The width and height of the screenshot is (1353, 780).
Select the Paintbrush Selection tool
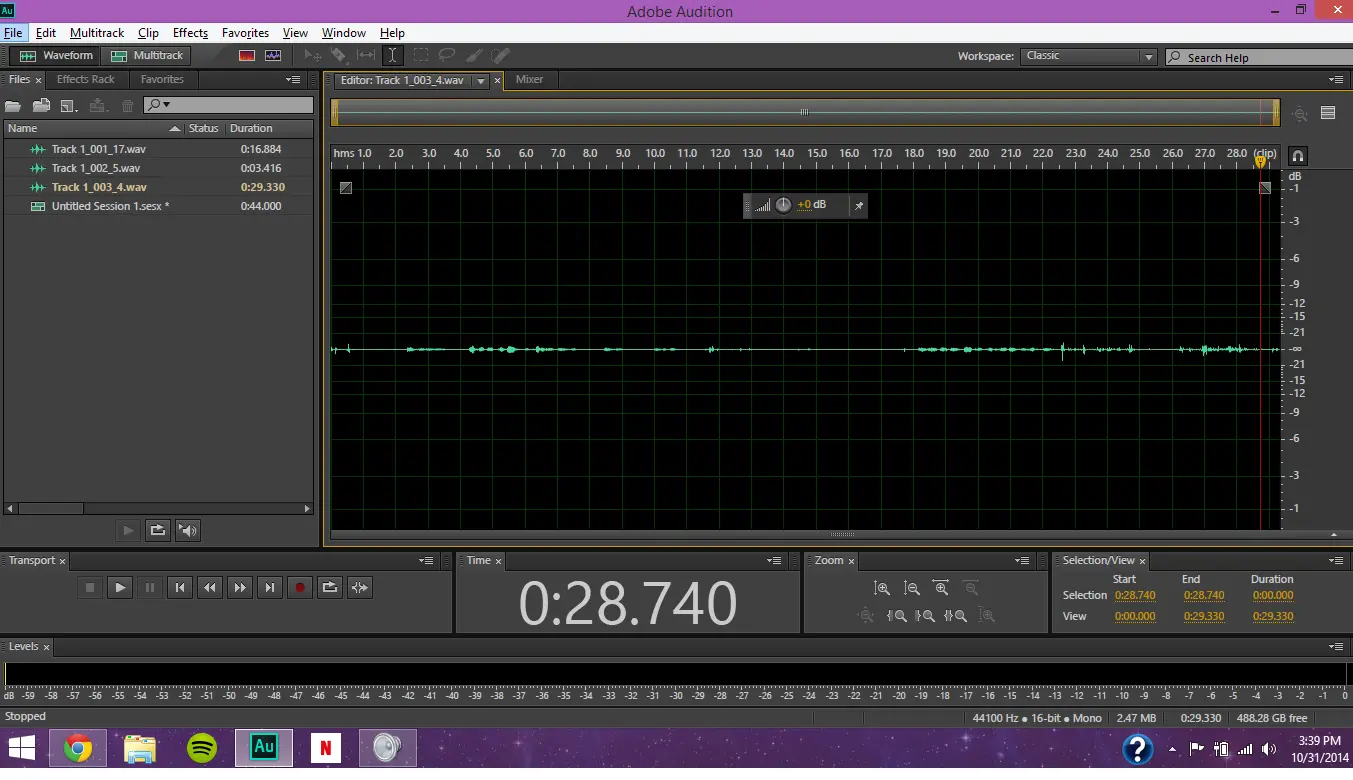pos(475,56)
